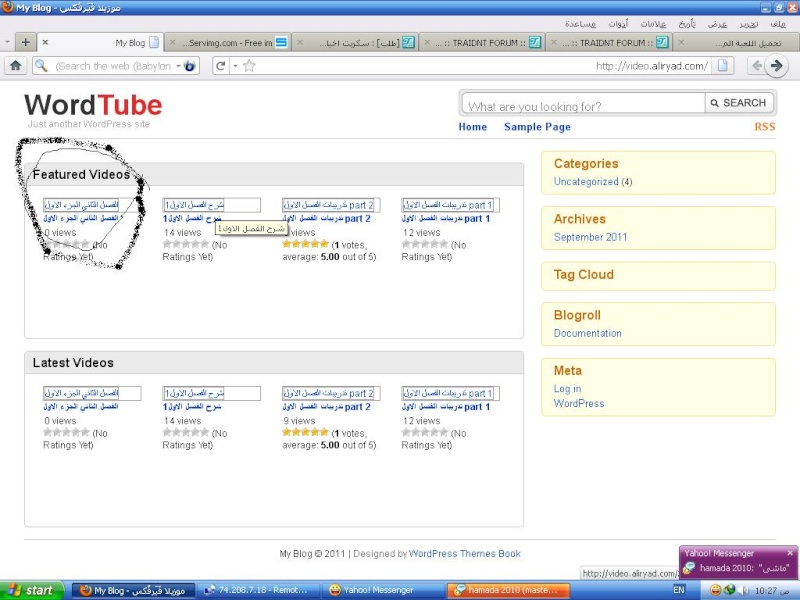
Task: Go to the Home page link
Action: (x=472, y=127)
